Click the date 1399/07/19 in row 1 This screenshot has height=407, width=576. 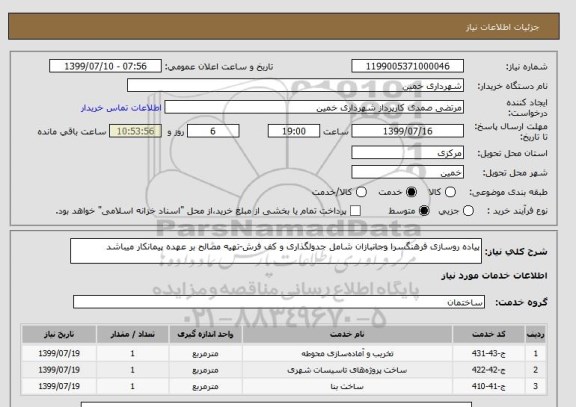click(59, 353)
